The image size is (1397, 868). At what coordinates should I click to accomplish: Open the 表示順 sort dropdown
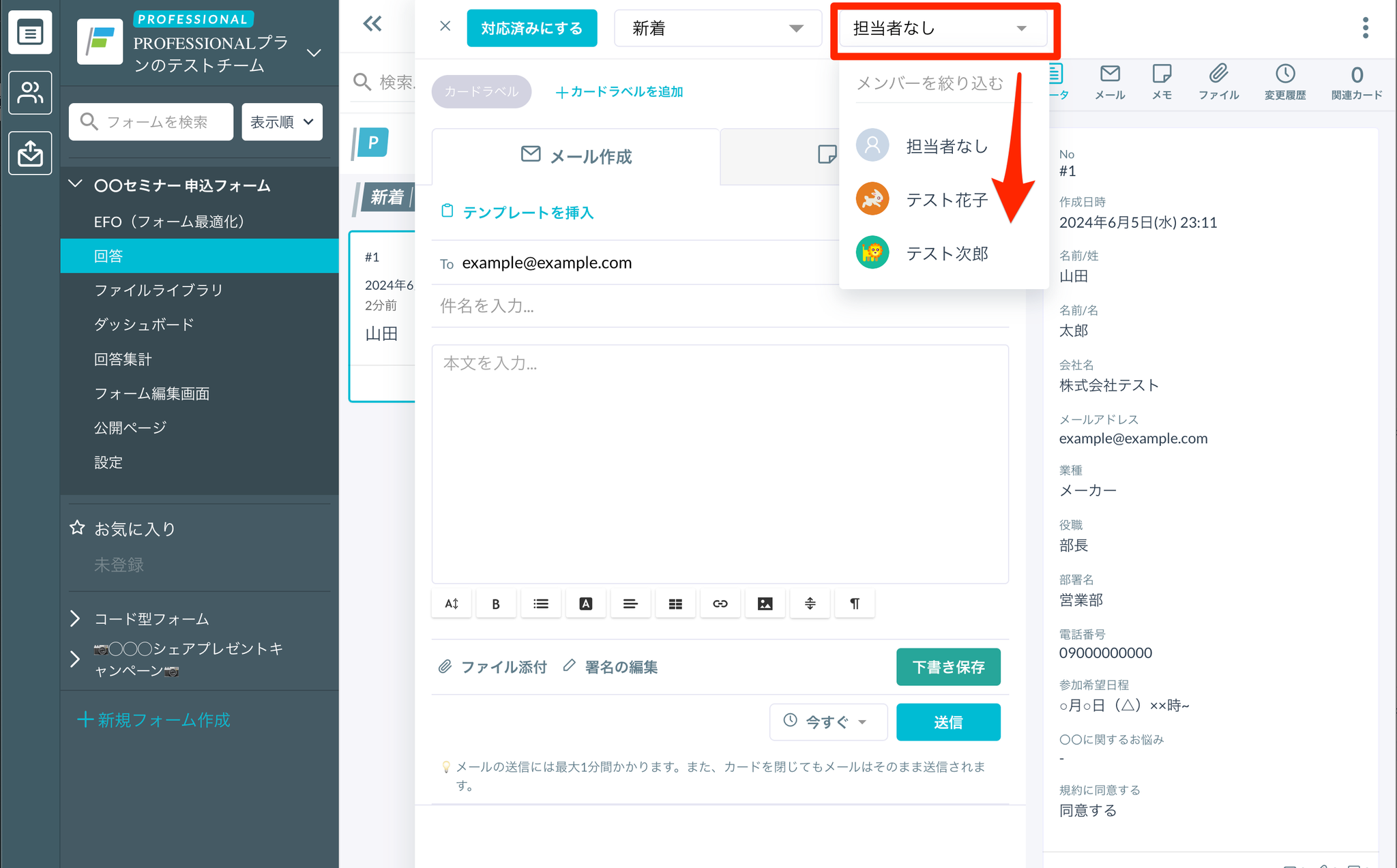point(282,122)
